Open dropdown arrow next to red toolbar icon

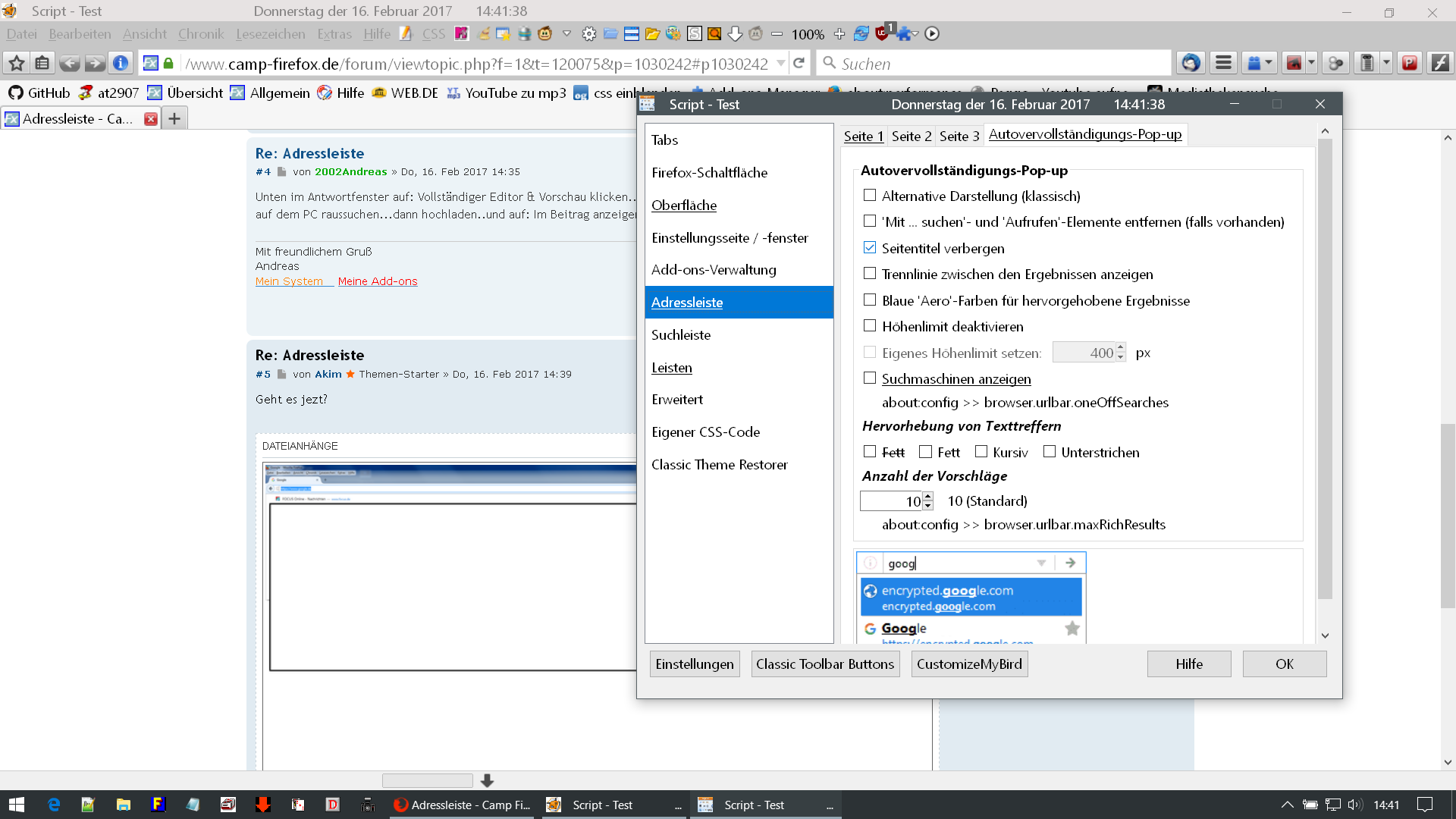click(x=1312, y=63)
